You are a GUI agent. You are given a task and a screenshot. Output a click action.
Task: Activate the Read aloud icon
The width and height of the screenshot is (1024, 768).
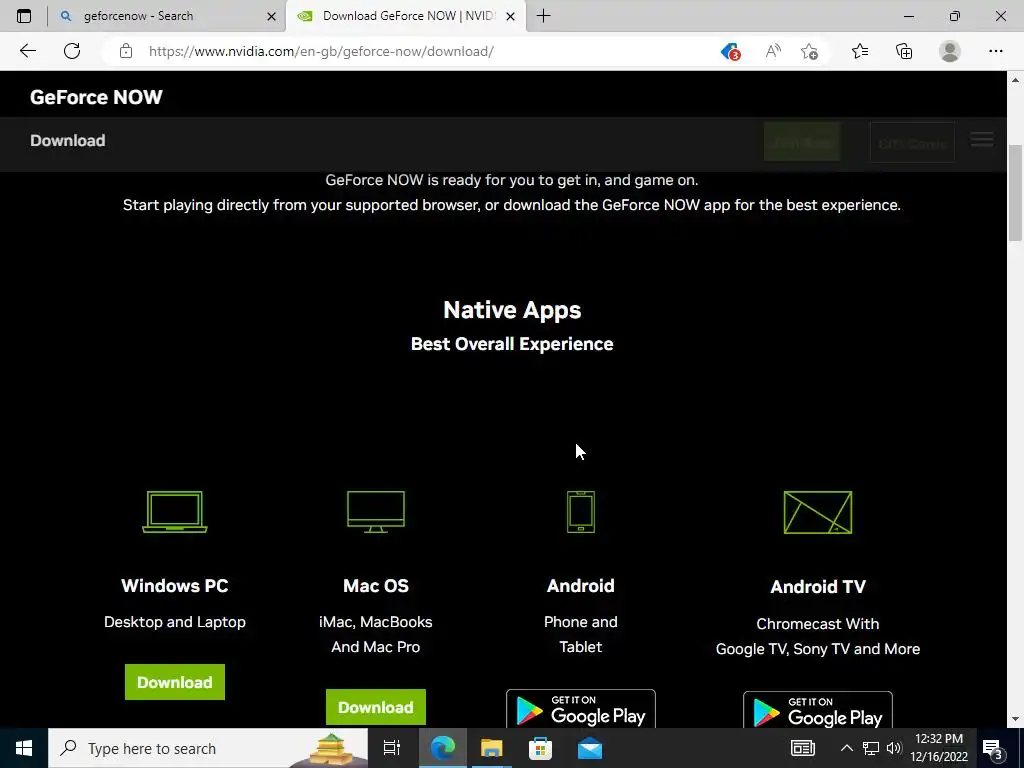point(773,51)
